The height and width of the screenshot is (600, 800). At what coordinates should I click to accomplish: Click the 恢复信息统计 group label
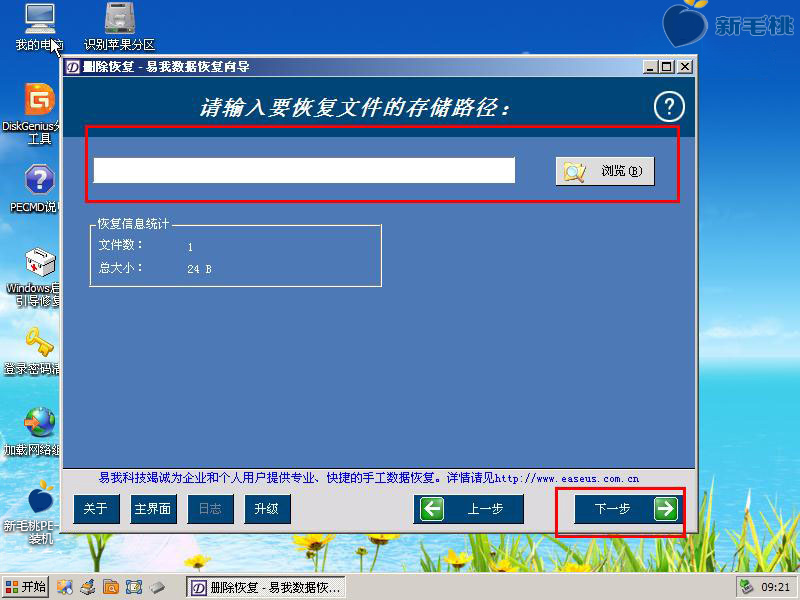point(133,224)
